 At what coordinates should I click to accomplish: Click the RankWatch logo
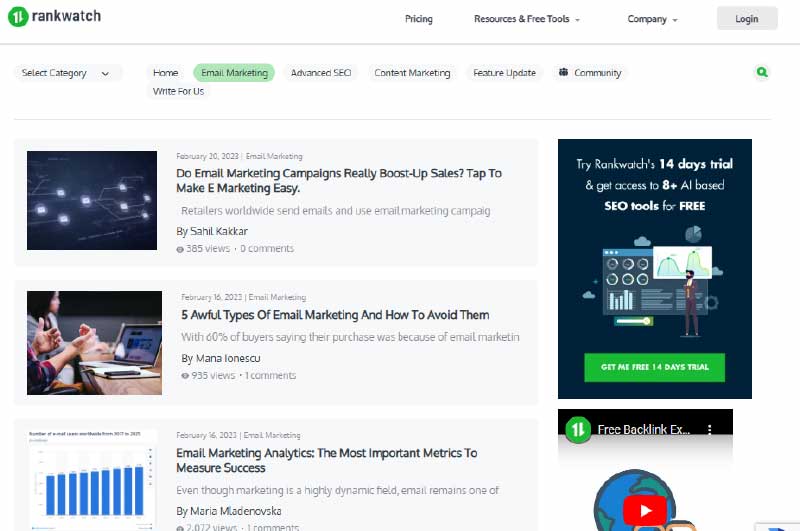coord(55,16)
